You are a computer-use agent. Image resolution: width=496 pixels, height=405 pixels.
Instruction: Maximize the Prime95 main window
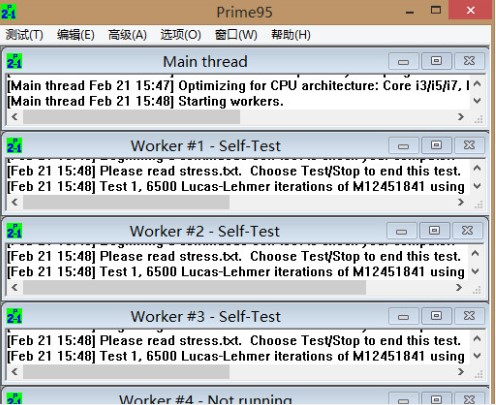436,10
